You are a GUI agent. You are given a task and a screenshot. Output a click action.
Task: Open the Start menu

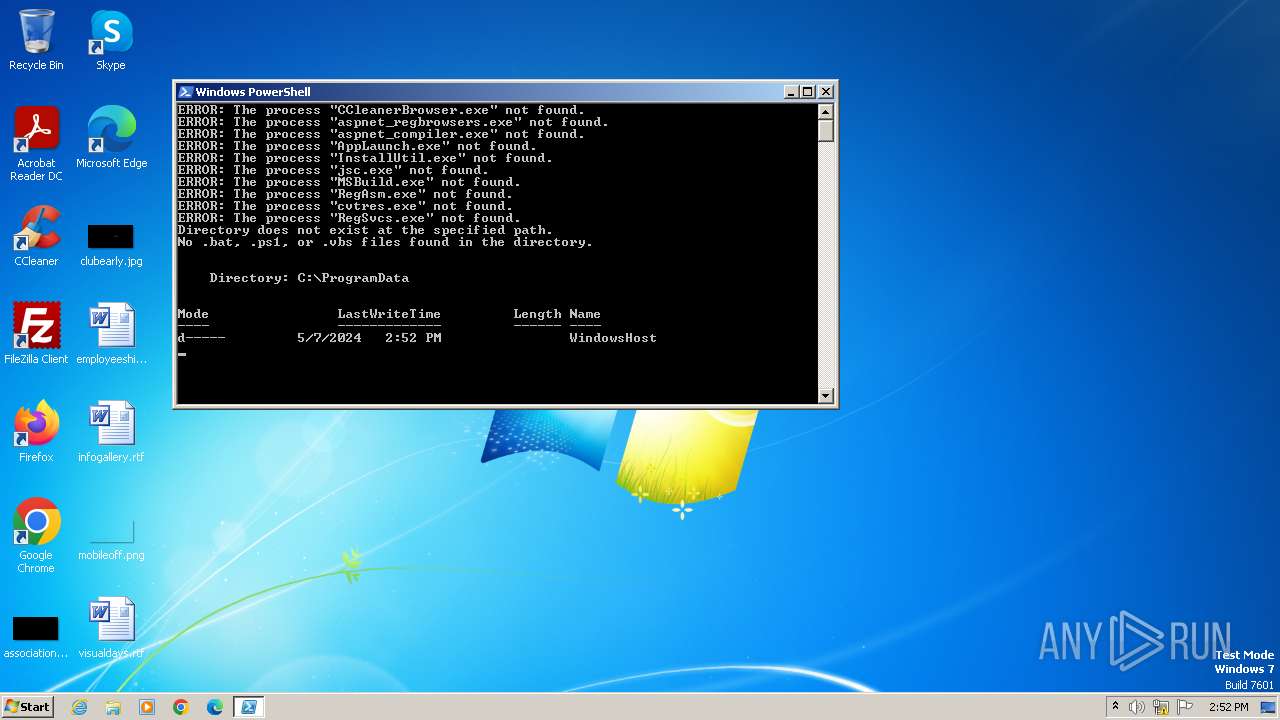pyautogui.click(x=27, y=707)
